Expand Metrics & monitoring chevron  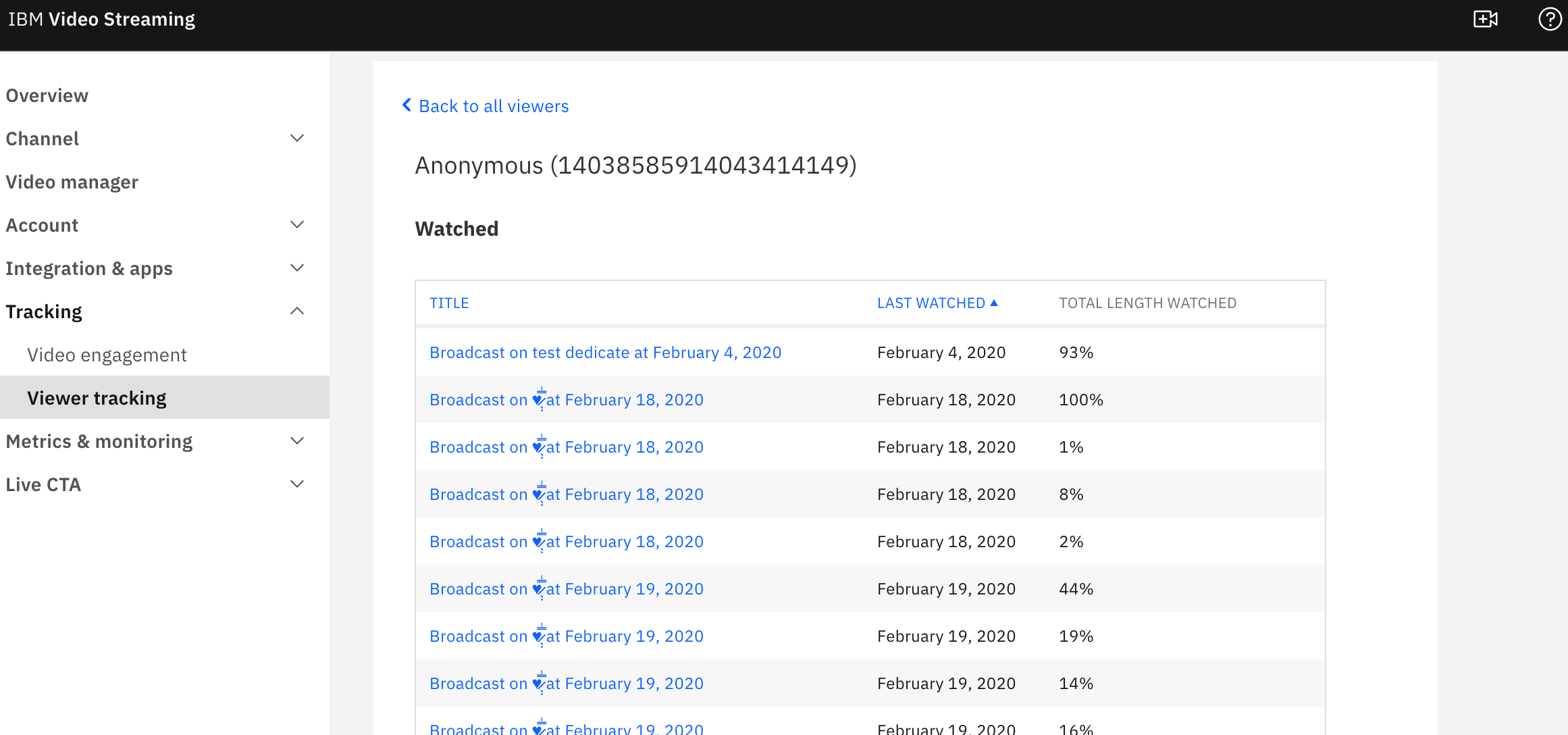click(297, 441)
